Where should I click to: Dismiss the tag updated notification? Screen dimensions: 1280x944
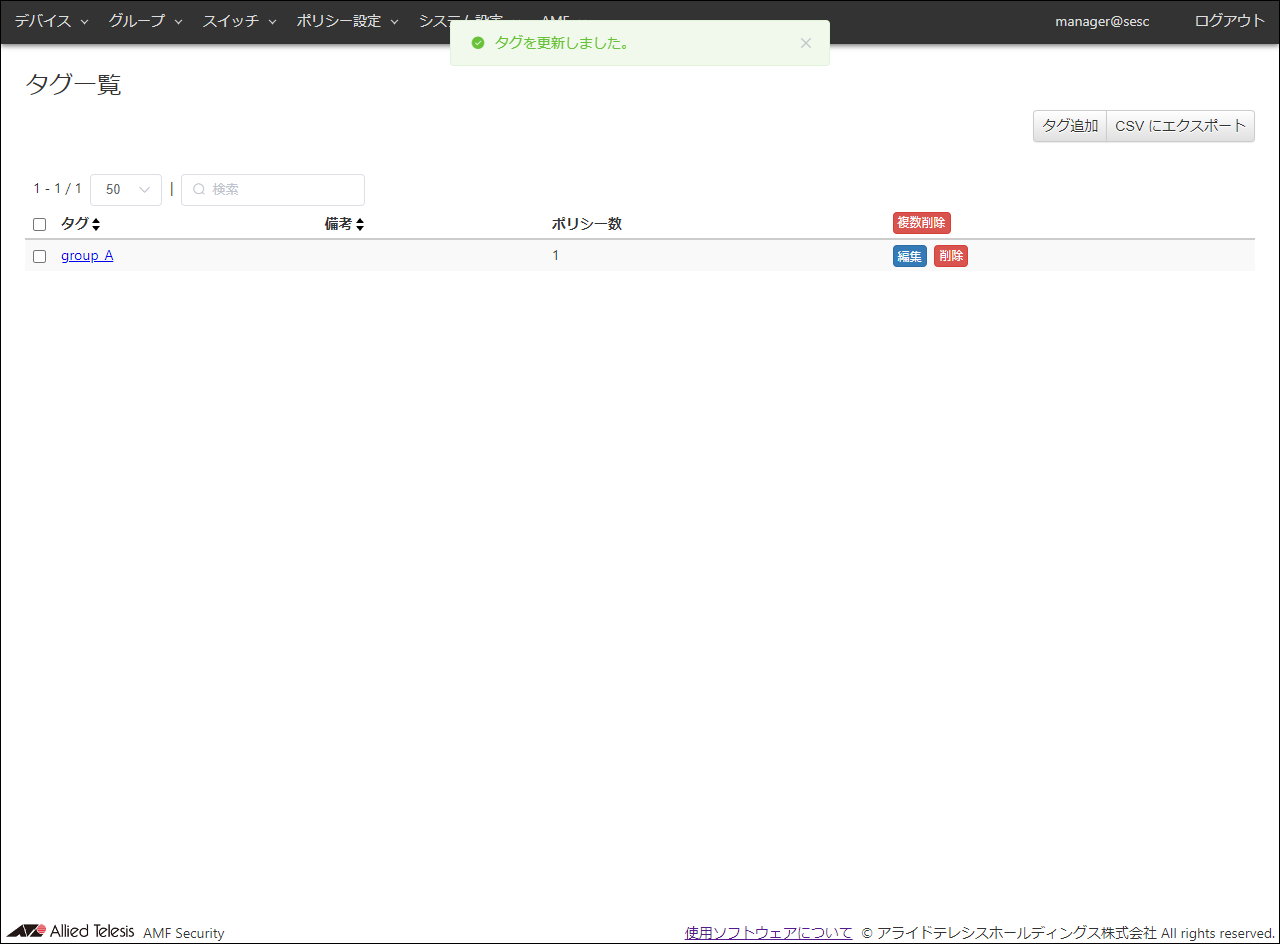(806, 43)
